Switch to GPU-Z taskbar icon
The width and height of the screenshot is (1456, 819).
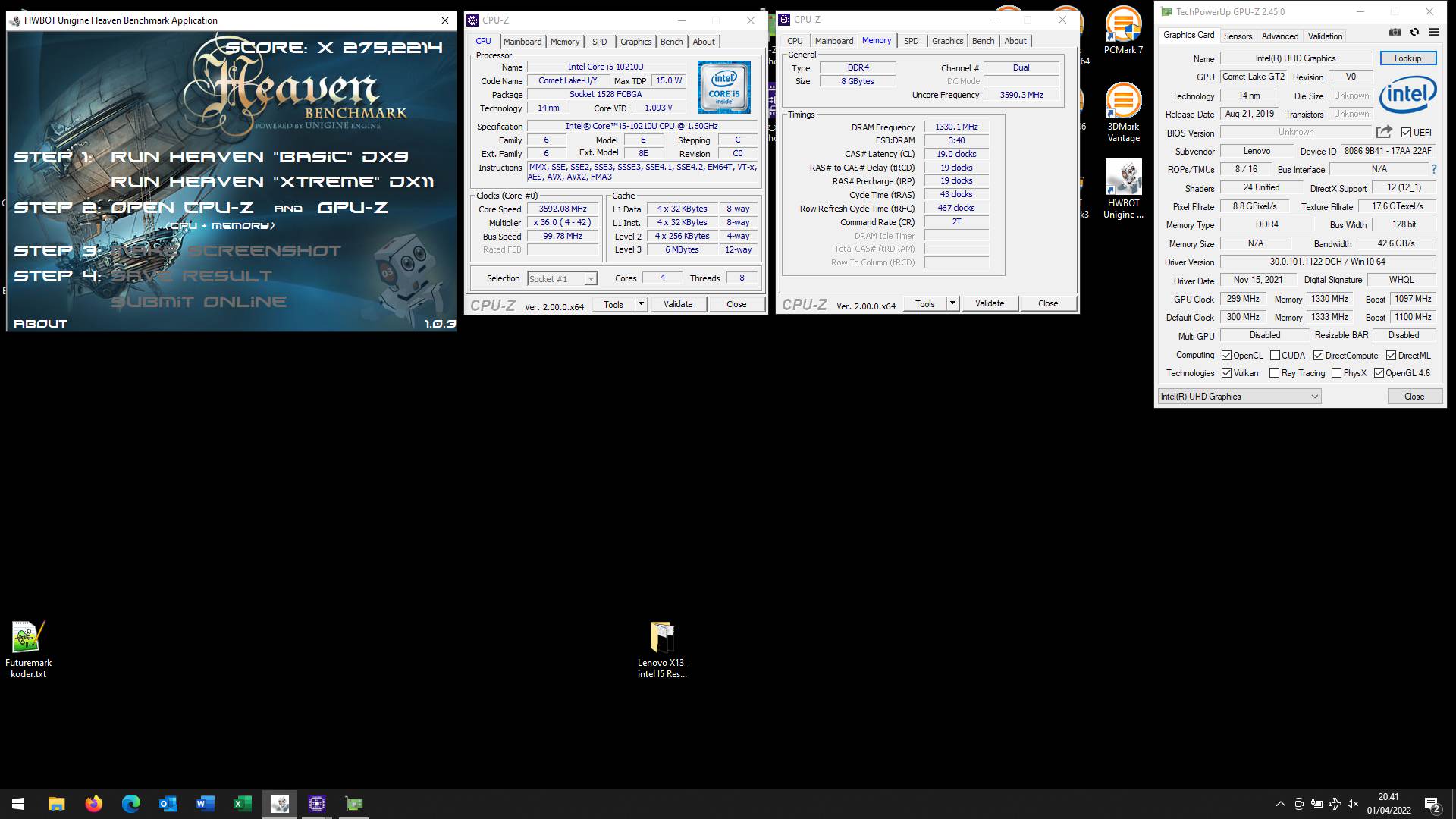point(353,804)
